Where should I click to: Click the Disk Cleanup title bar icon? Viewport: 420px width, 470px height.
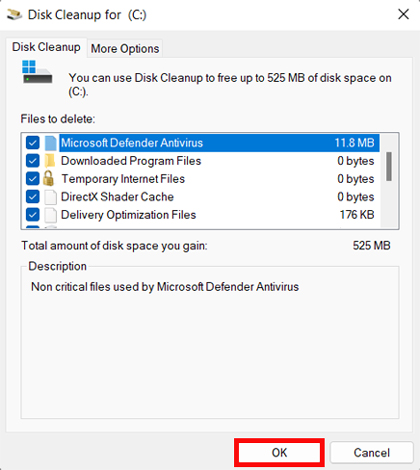tap(14, 15)
